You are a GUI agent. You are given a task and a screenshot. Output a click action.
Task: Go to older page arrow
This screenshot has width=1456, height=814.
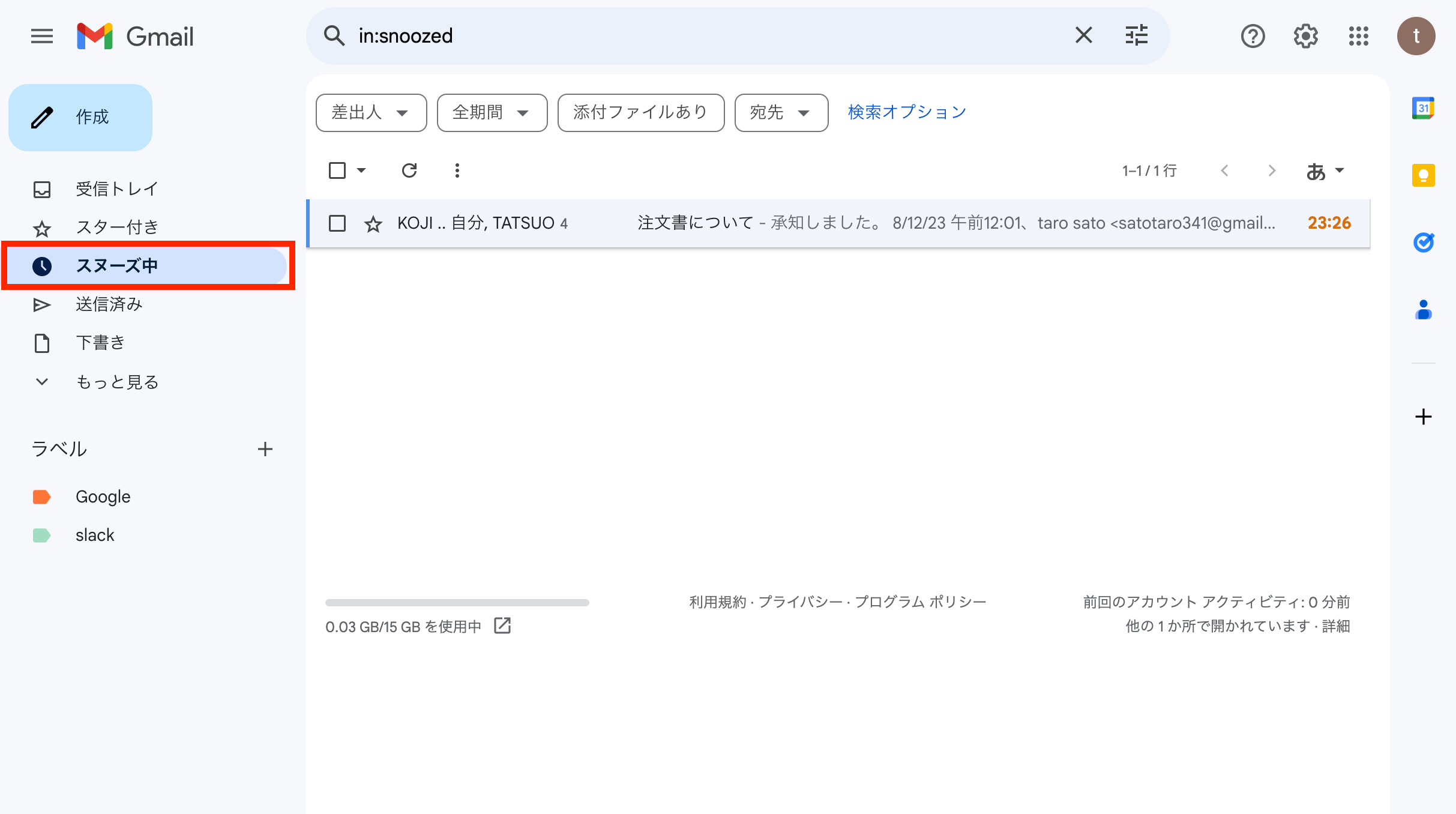point(1272,170)
